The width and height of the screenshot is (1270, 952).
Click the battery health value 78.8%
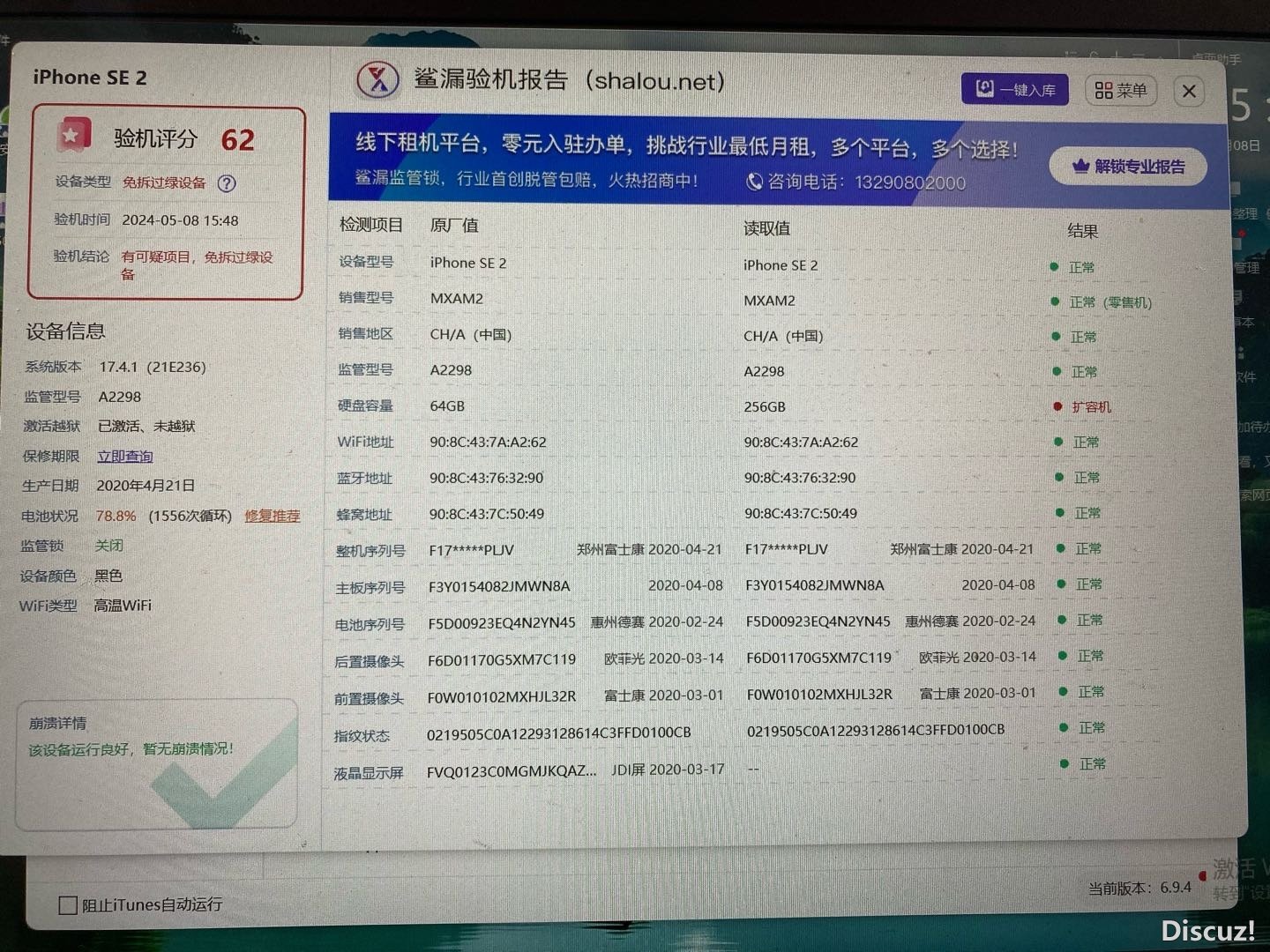click(116, 516)
